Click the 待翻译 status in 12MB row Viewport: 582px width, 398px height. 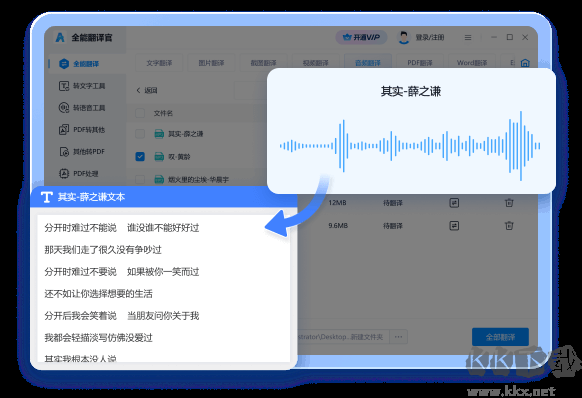pyautogui.click(x=393, y=203)
